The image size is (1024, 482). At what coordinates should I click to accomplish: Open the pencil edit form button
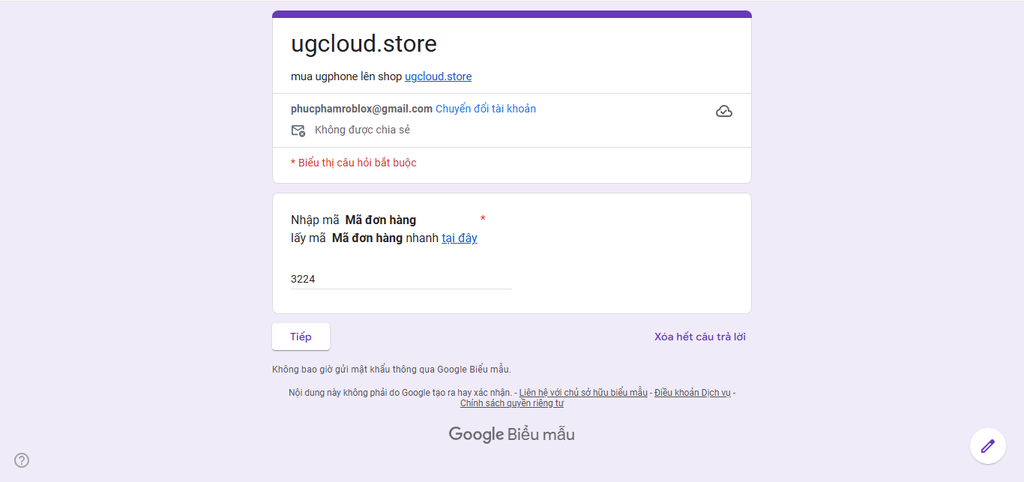(x=987, y=446)
